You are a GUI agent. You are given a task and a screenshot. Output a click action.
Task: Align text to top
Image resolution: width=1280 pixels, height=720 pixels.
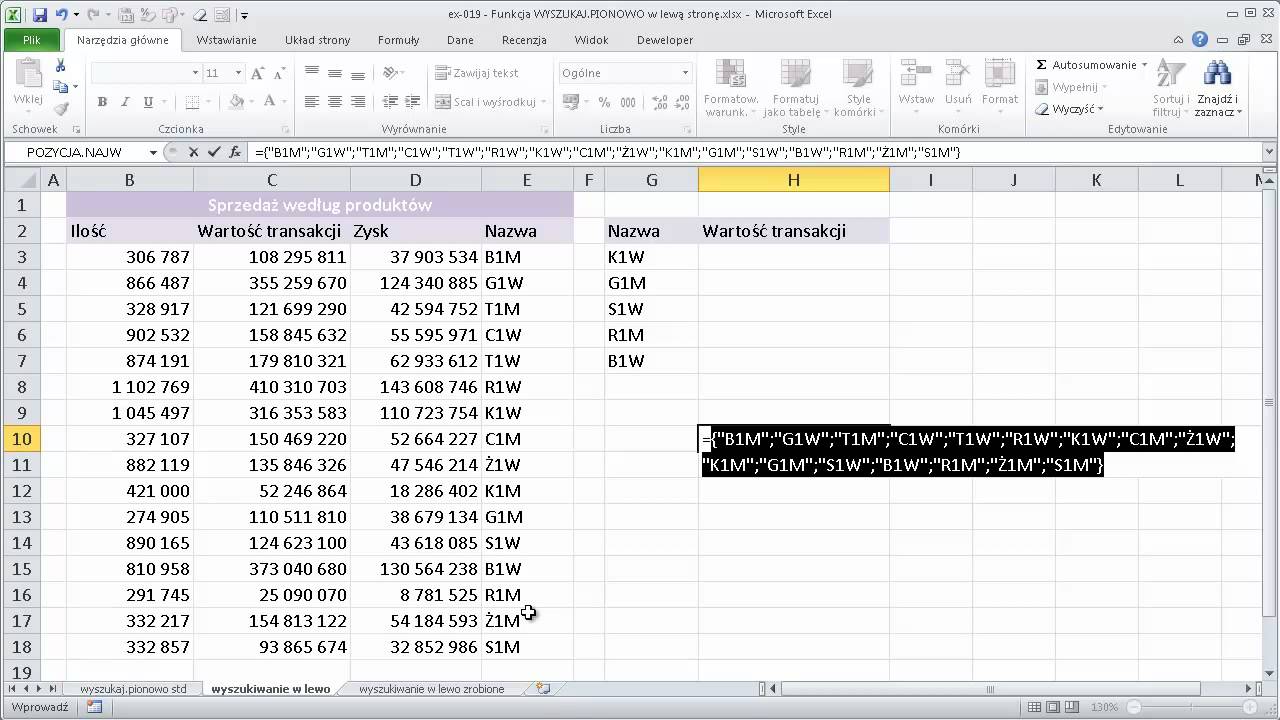pos(311,73)
